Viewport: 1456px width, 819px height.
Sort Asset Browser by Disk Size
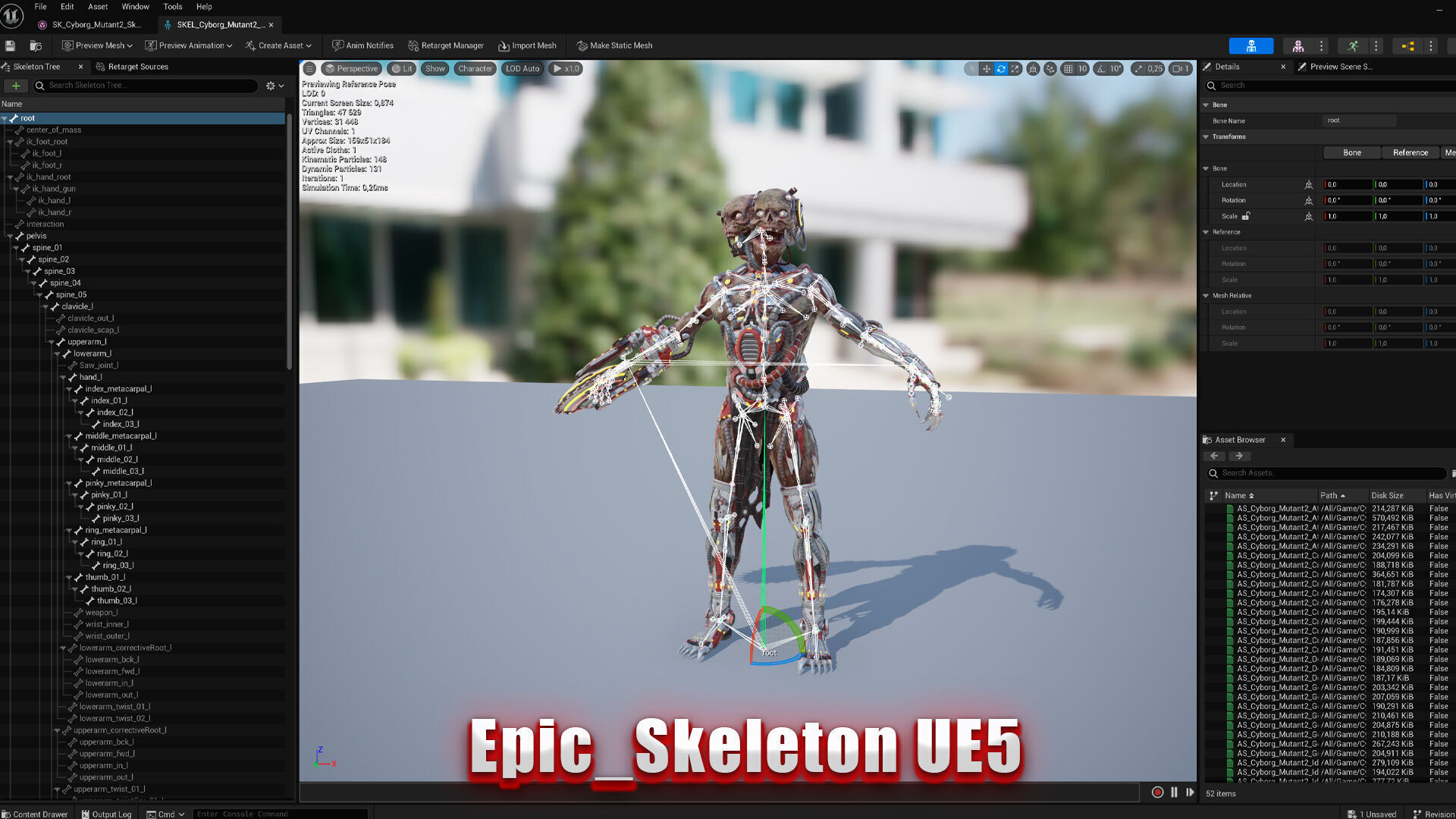tap(1387, 496)
